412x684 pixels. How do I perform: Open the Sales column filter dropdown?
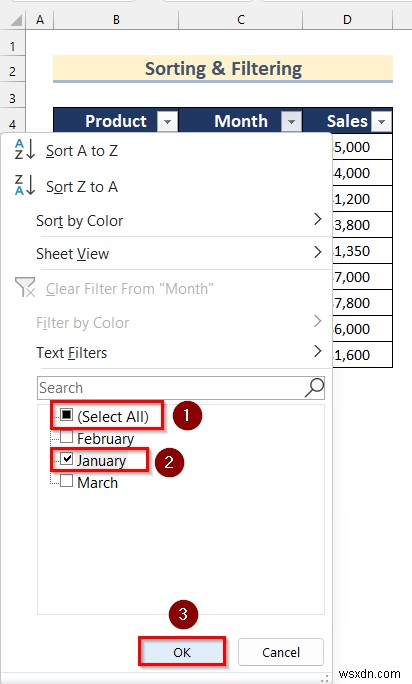click(381, 121)
